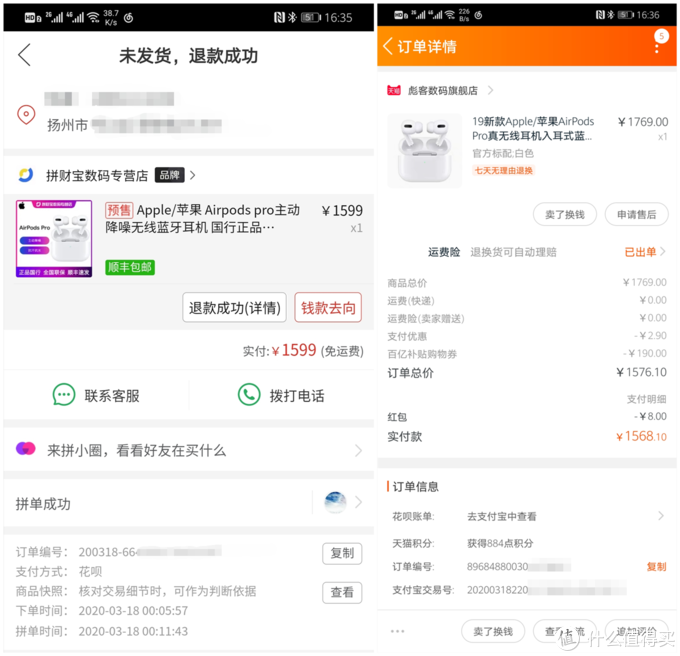The height and width of the screenshot is (656, 680).
Task: Open the 预售 Apple Airpods pro product title
Action: coord(203,219)
